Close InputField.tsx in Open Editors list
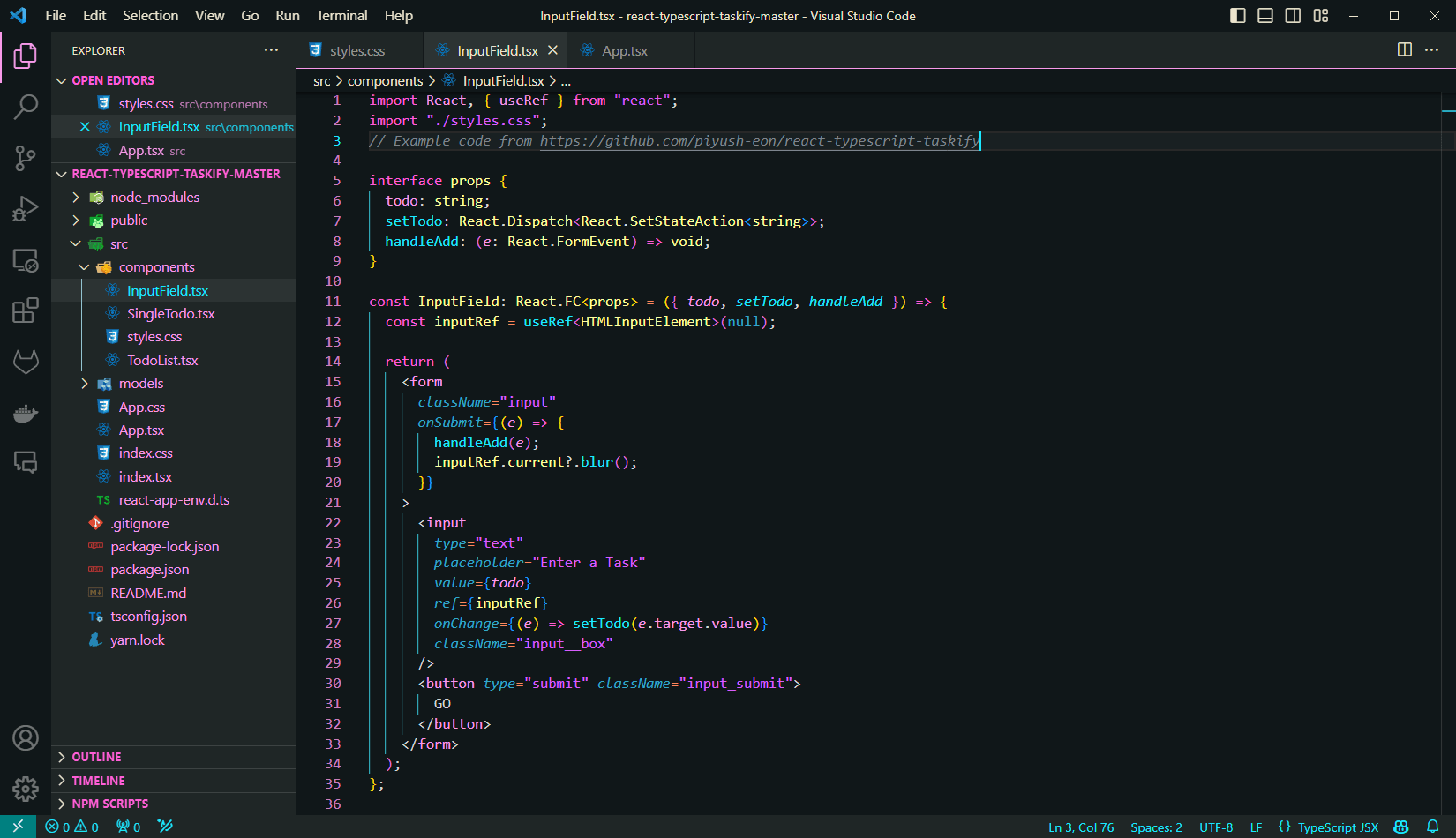This screenshot has width=1456, height=838. (85, 127)
